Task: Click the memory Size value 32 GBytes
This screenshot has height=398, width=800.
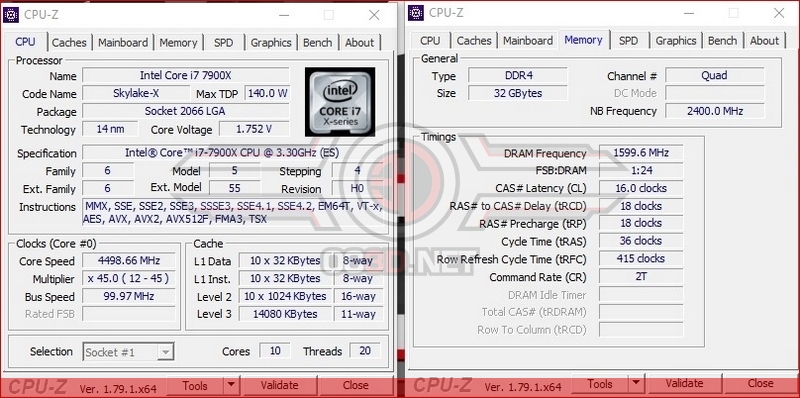Action: (518, 93)
